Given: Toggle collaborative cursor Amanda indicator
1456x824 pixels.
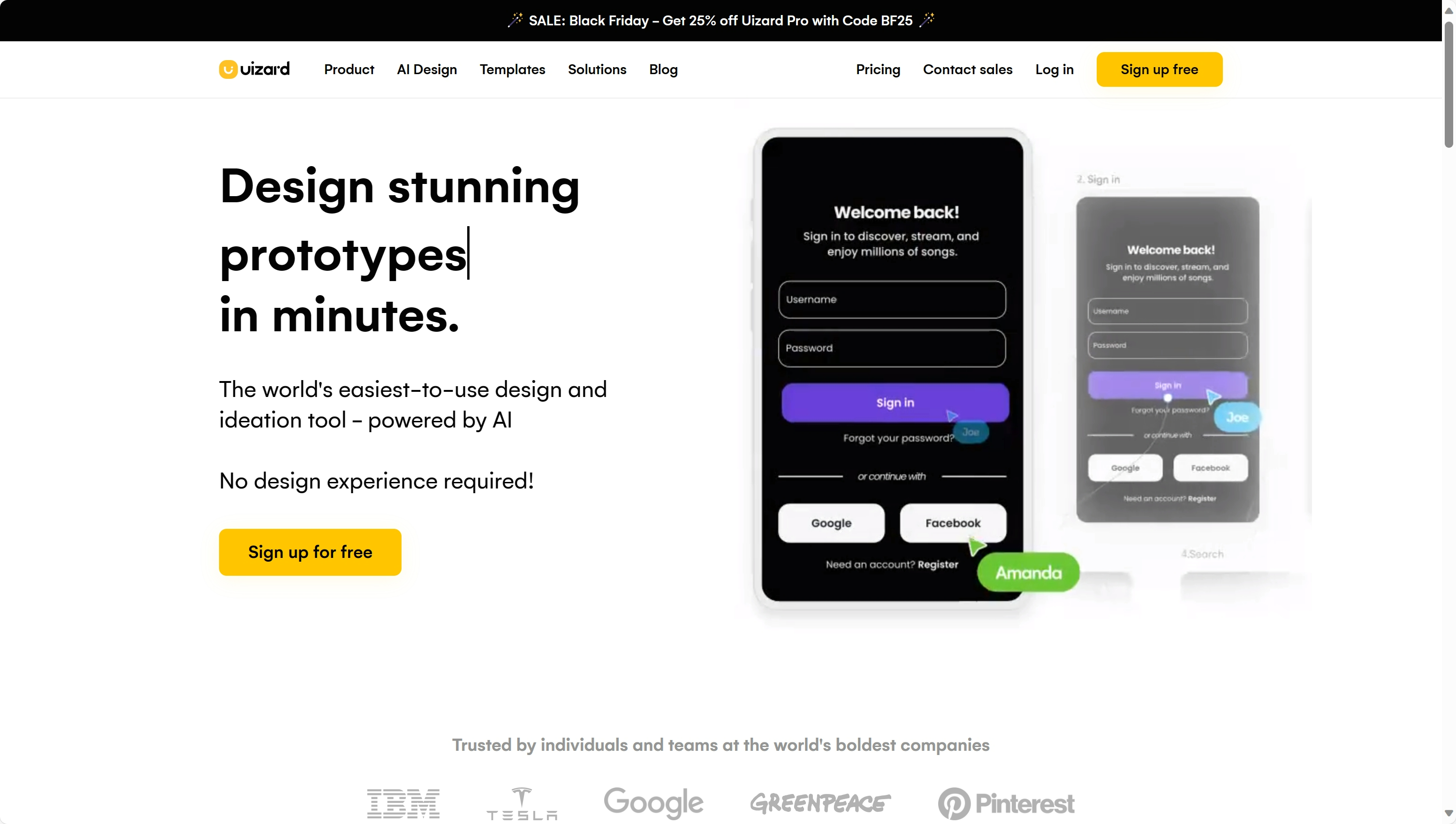Looking at the screenshot, I should (1028, 572).
